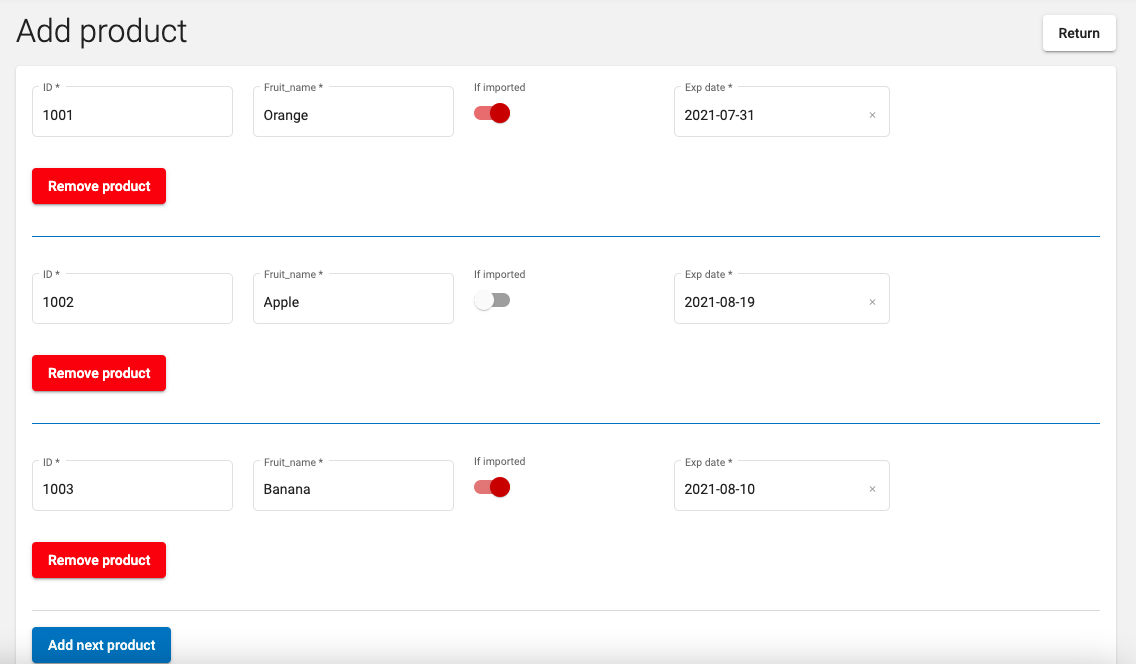Disable If imported for Banana
Viewport: 1136px width, 664px height.
(492, 487)
